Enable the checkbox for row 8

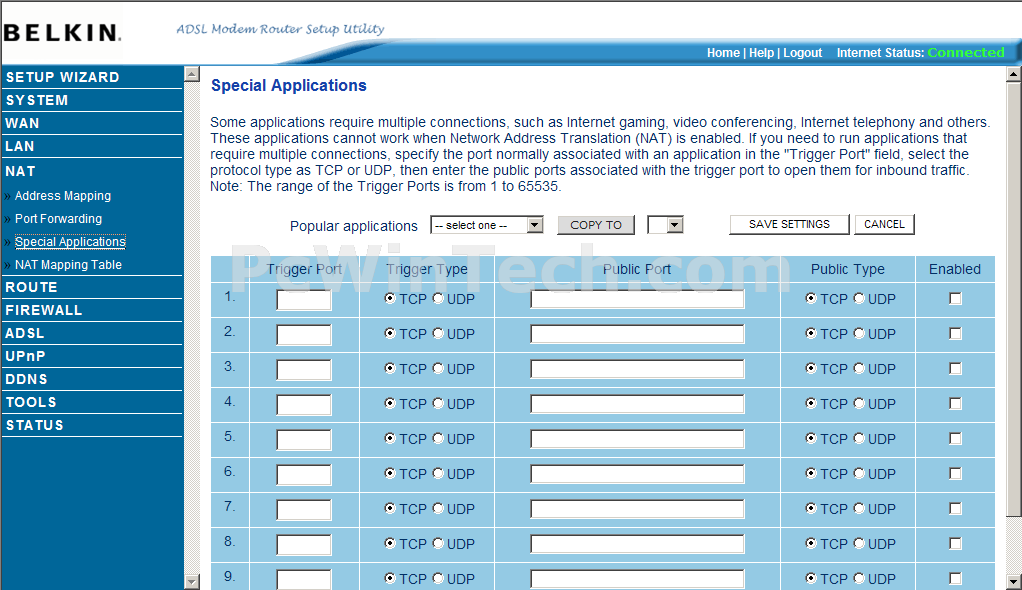pyautogui.click(x=955, y=544)
